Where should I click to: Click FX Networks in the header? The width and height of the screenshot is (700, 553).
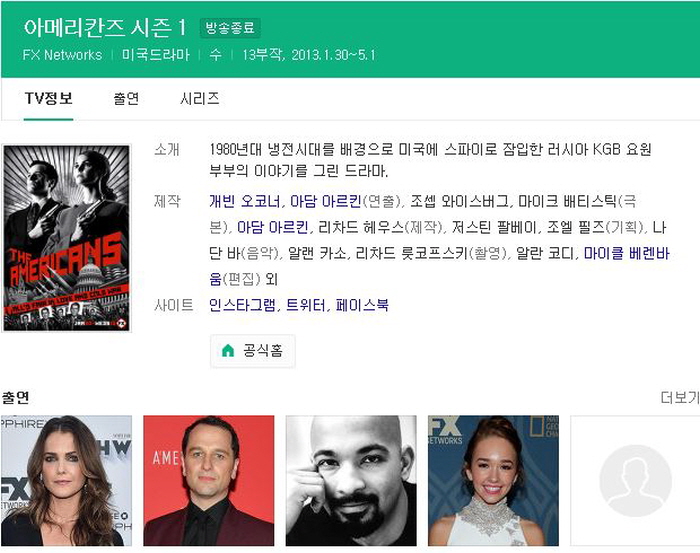62,55
